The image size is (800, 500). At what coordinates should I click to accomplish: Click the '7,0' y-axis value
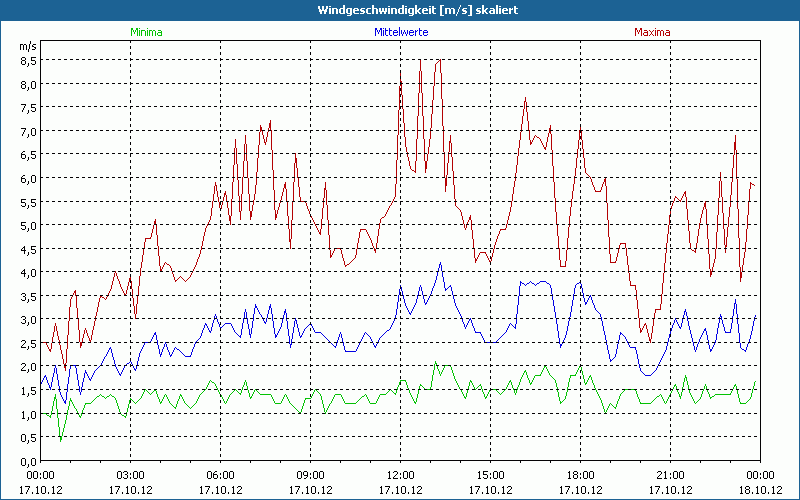pos(29,132)
